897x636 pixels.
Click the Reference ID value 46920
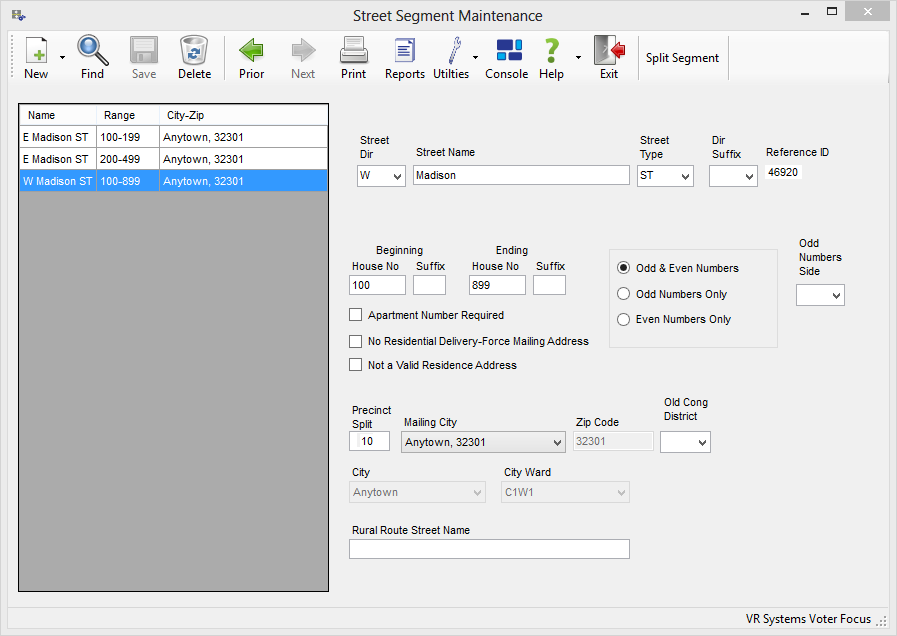[x=783, y=172]
